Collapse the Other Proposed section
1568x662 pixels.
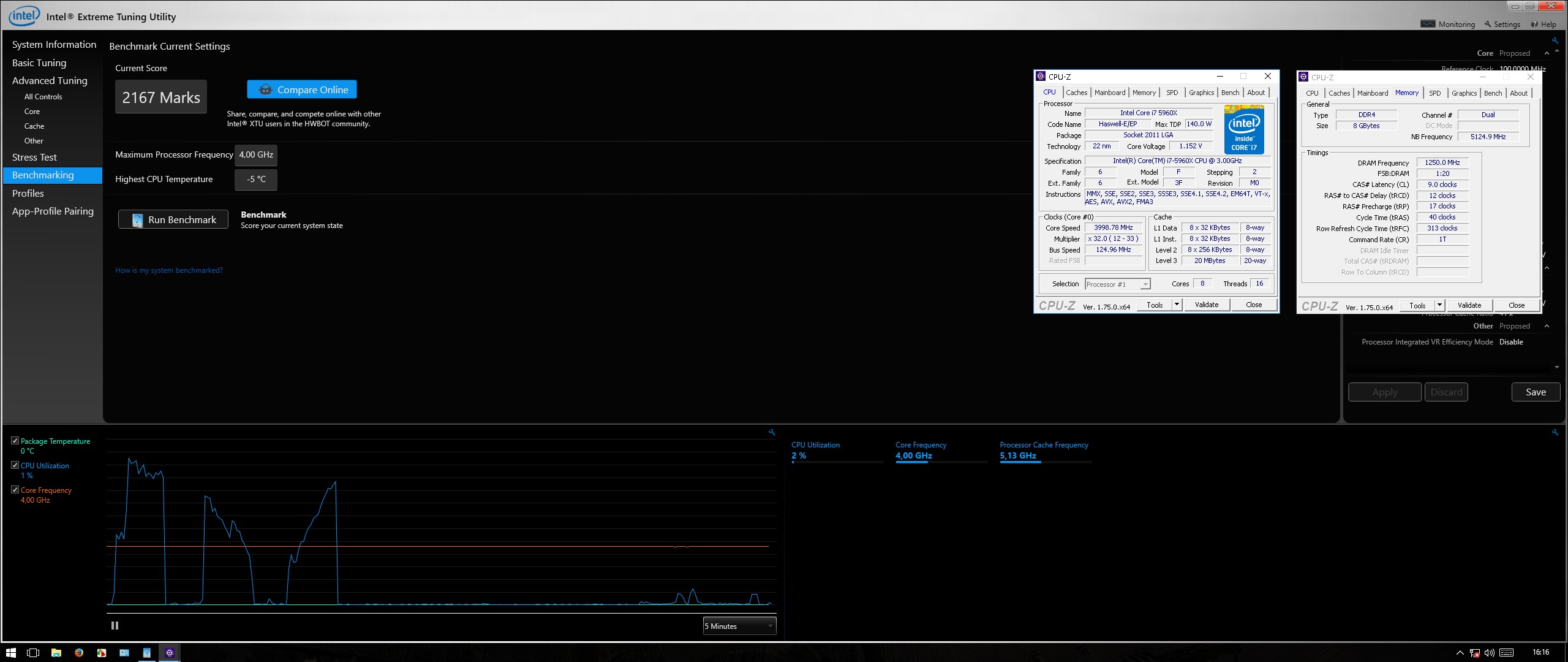click(x=1547, y=326)
